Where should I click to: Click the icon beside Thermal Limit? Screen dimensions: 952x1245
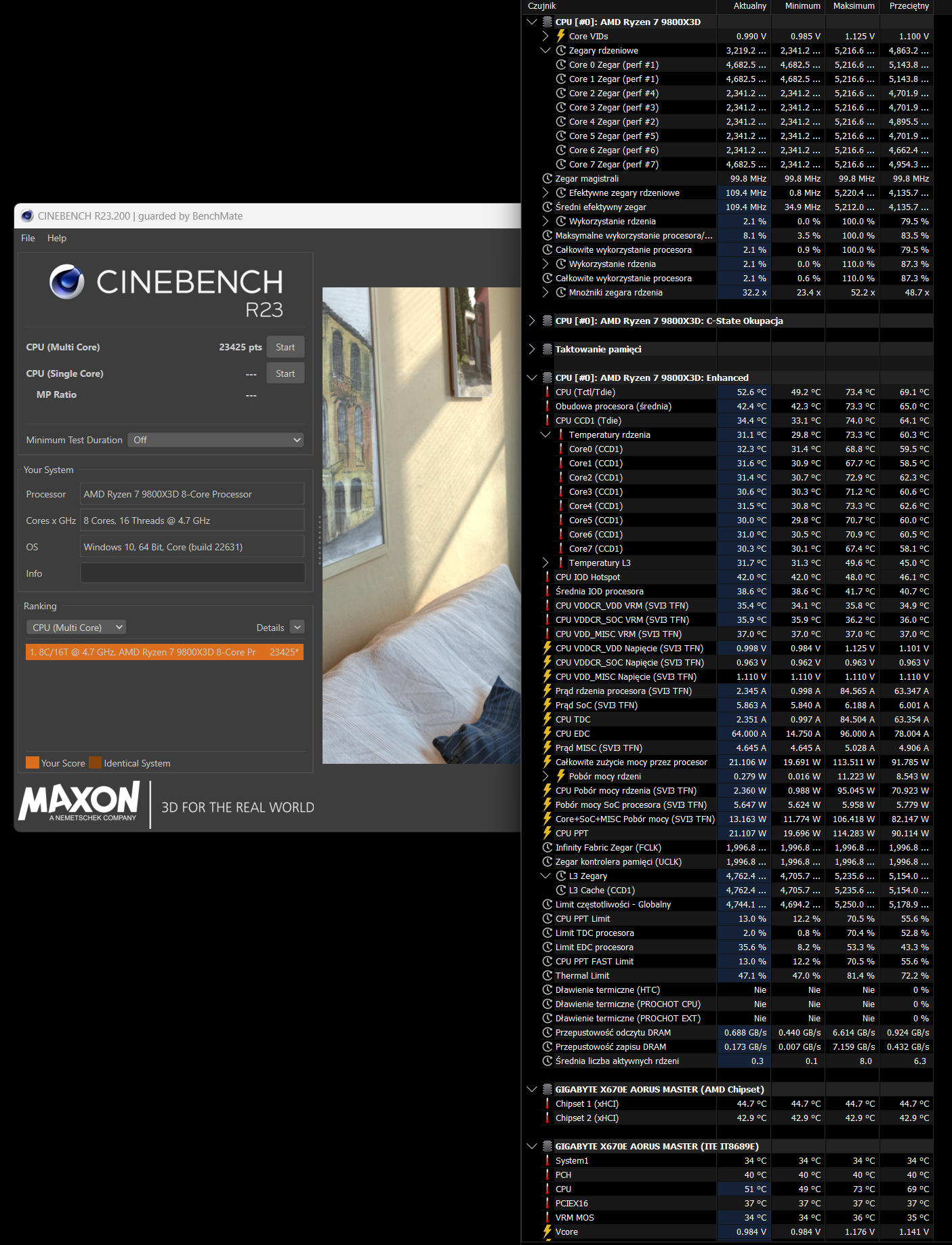click(x=547, y=975)
